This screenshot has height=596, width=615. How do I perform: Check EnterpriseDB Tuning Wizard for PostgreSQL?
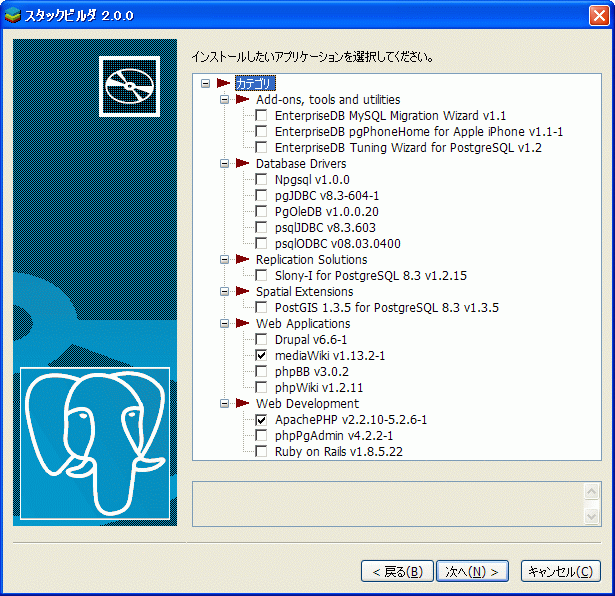261,147
